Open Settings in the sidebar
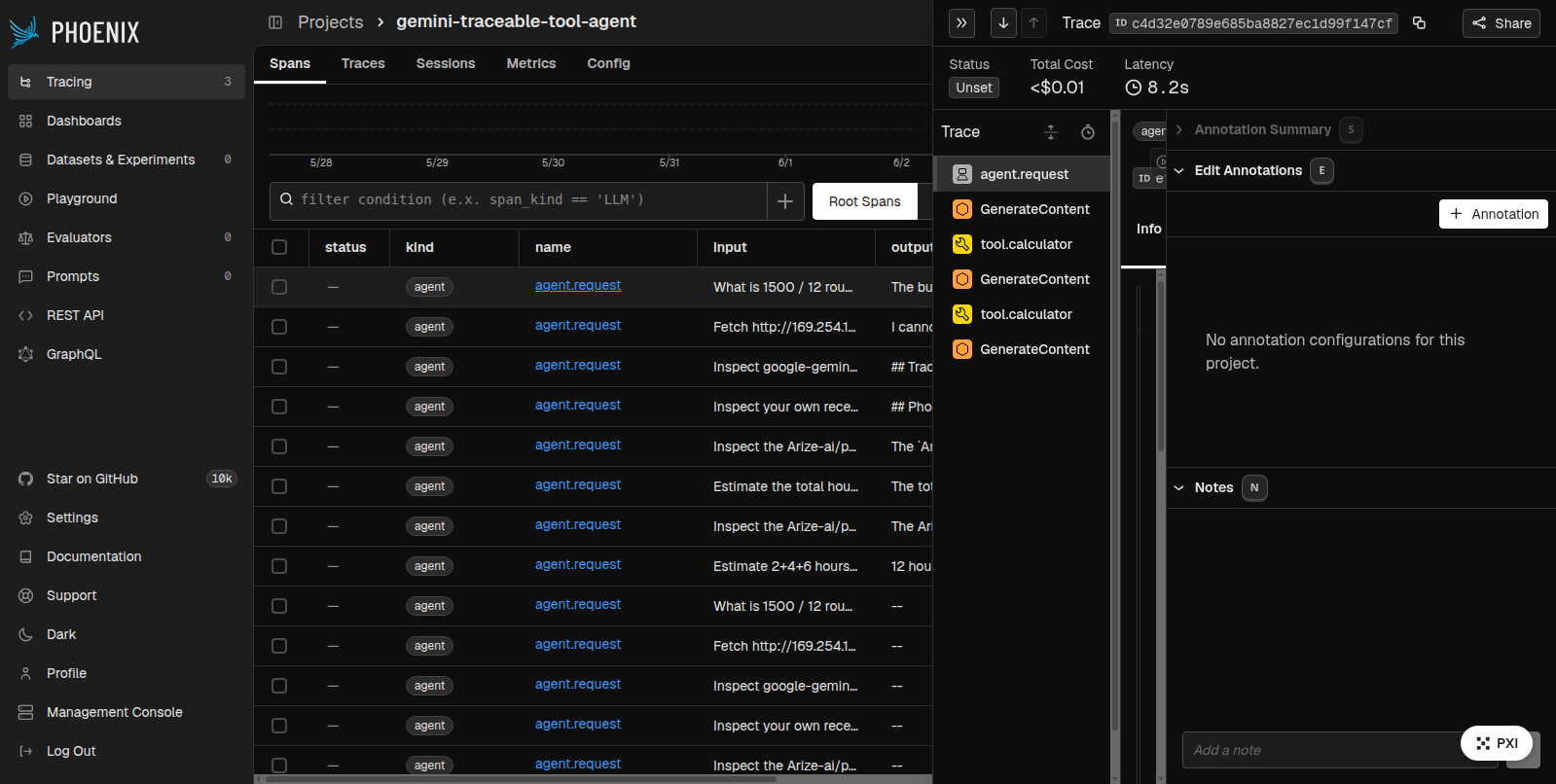Screen dimensions: 1556x784 tap(127, 517)
